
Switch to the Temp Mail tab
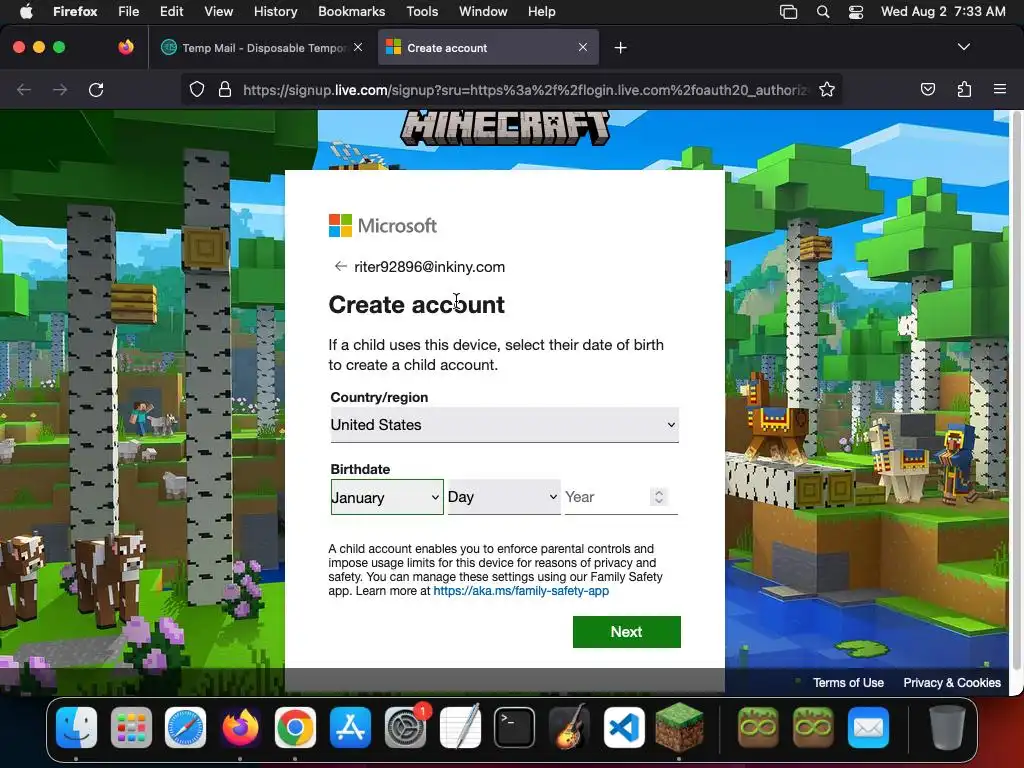(x=261, y=48)
